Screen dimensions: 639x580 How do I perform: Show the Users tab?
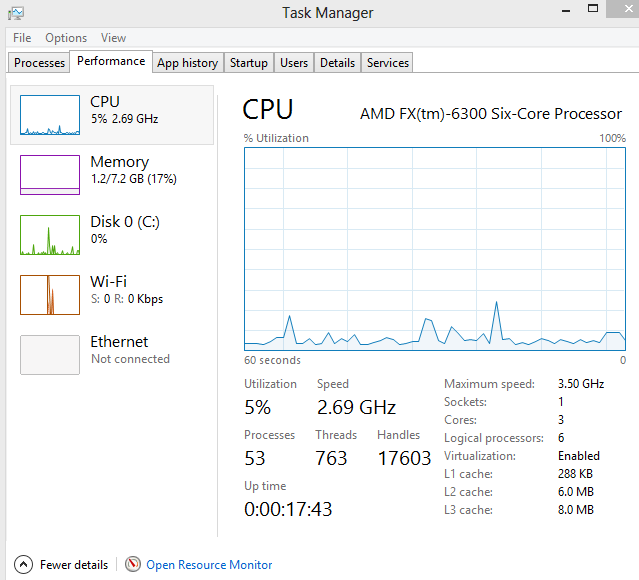click(x=294, y=63)
